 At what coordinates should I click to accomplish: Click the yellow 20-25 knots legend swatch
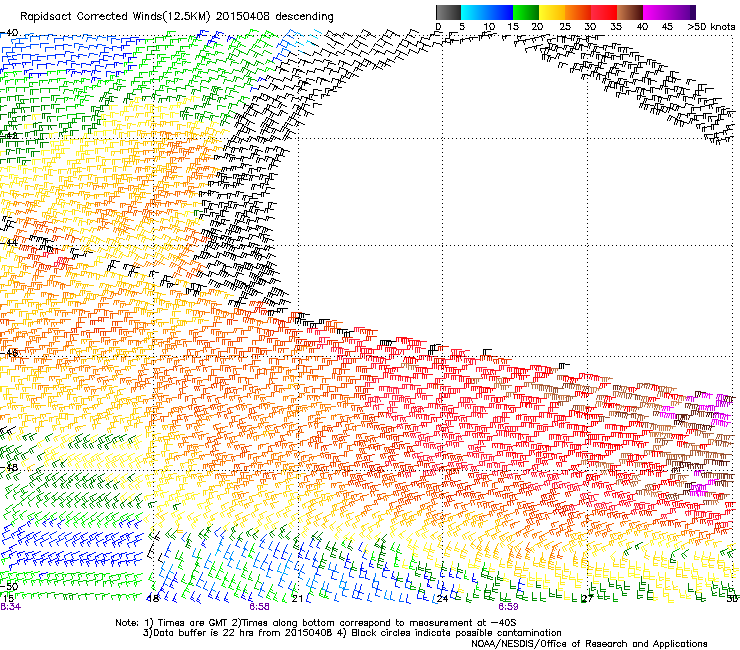[552, 12]
